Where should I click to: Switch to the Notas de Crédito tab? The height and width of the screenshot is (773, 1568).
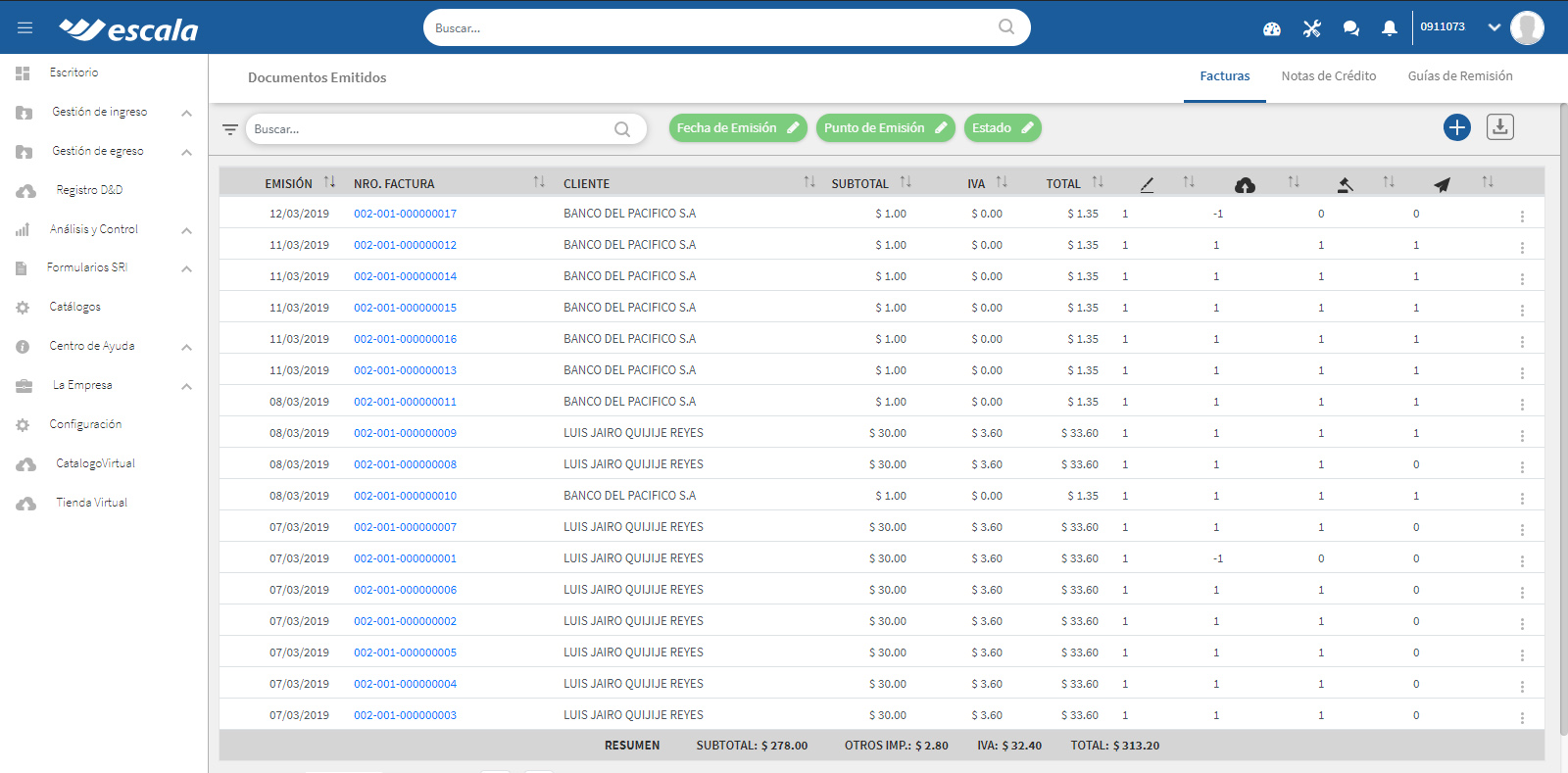pyautogui.click(x=1329, y=76)
